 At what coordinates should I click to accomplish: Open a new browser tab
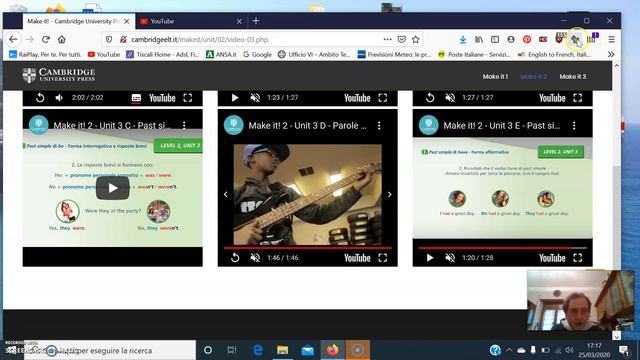[x=256, y=21]
